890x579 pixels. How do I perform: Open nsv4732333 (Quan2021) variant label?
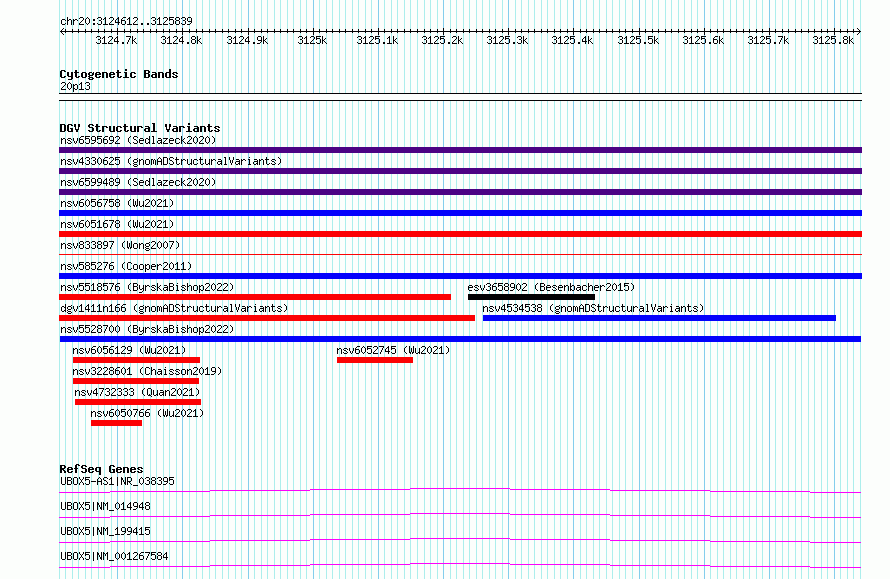click(137, 392)
